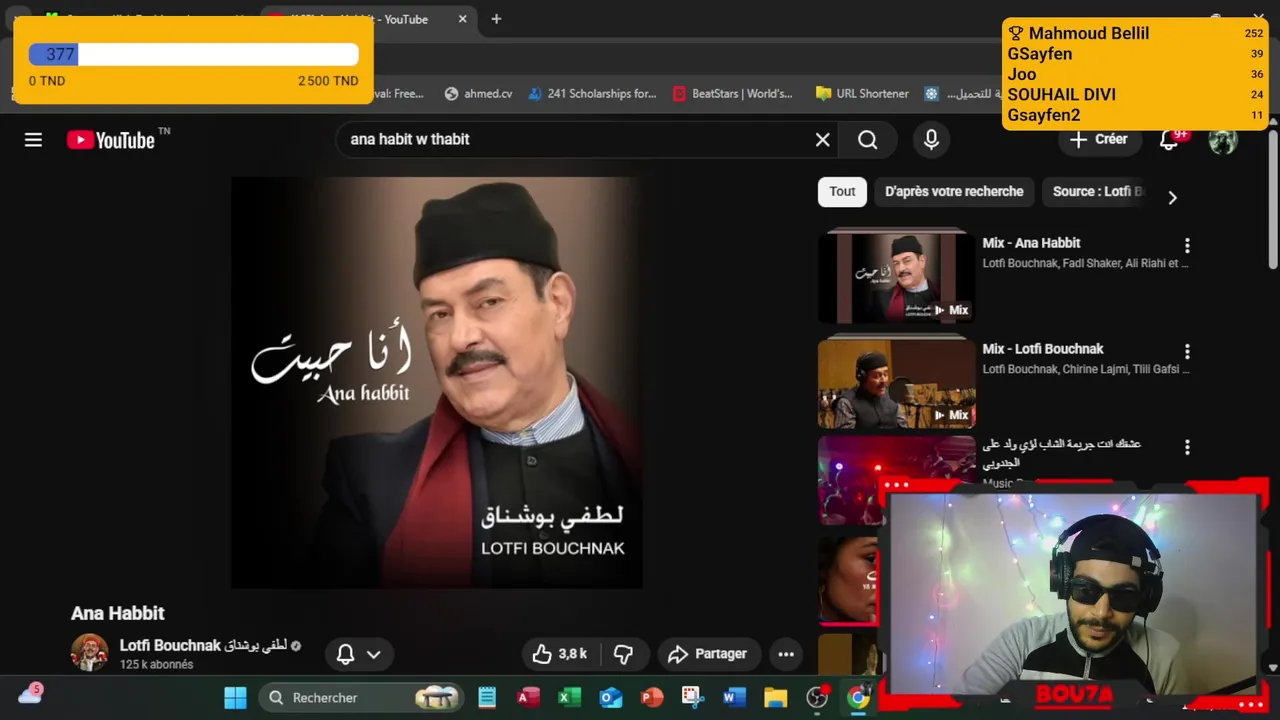Click "Mahmoud Bellil" in the leaderboard

tap(1089, 33)
